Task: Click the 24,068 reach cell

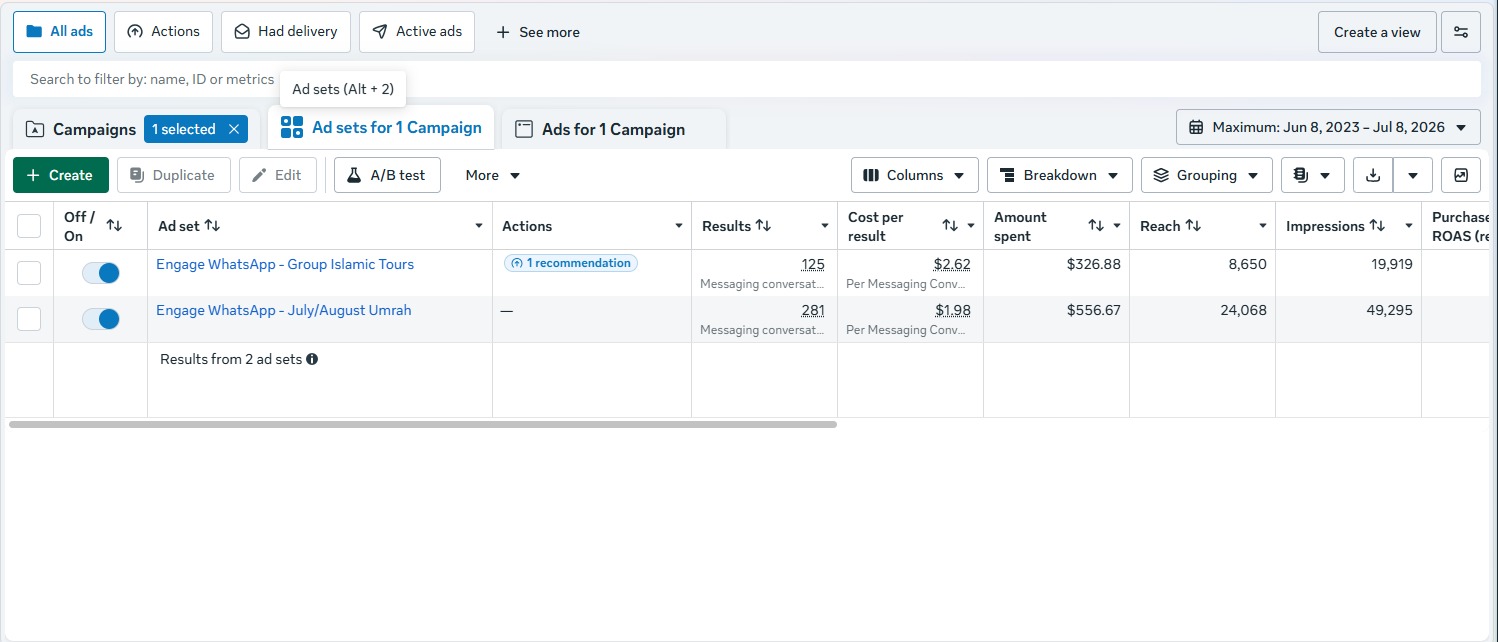Action: click(1243, 310)
